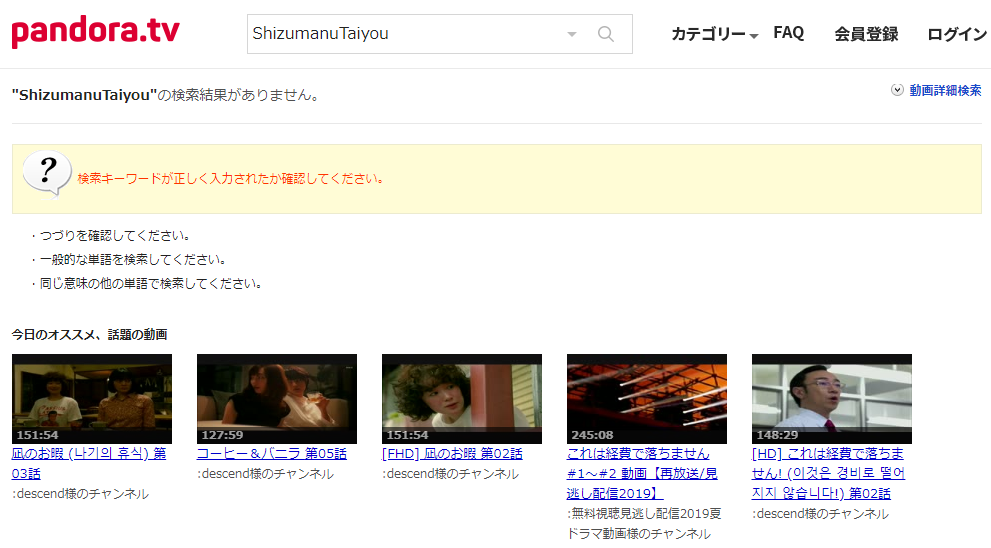Follow the 凪のお暇 第03話 title link

pos(89,463)
